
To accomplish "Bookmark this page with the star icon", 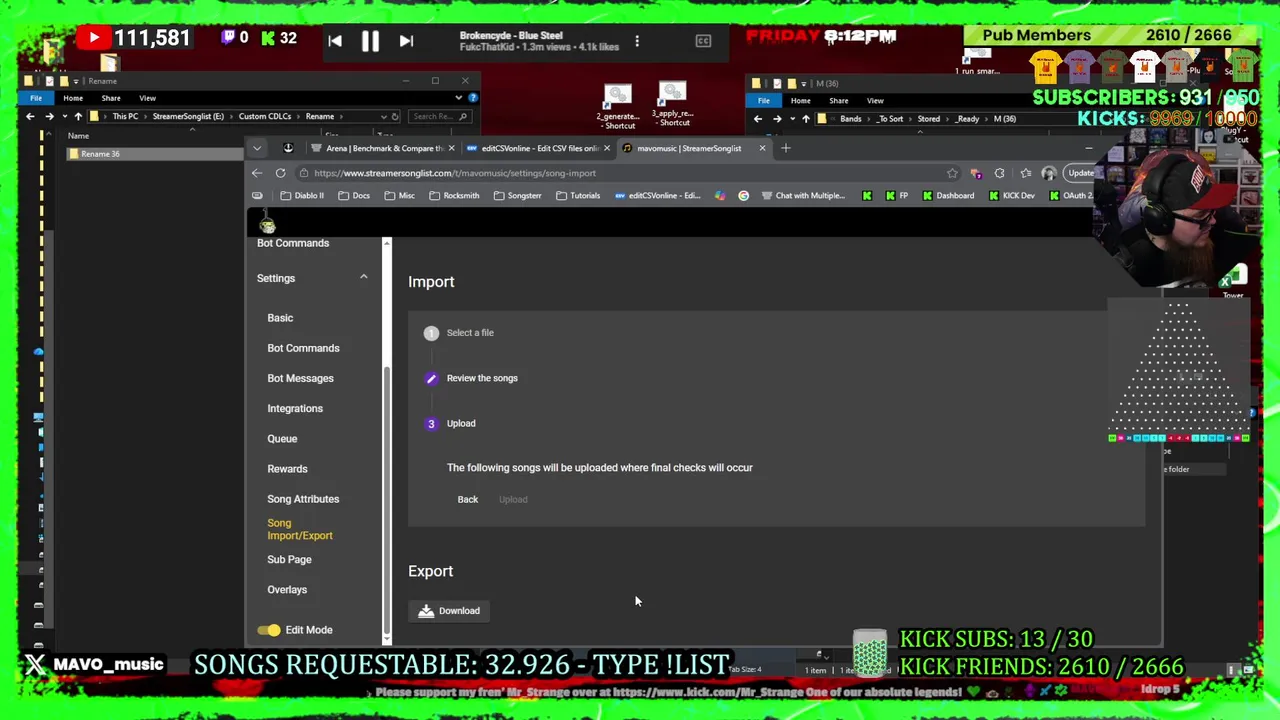I will coord(952,173).
